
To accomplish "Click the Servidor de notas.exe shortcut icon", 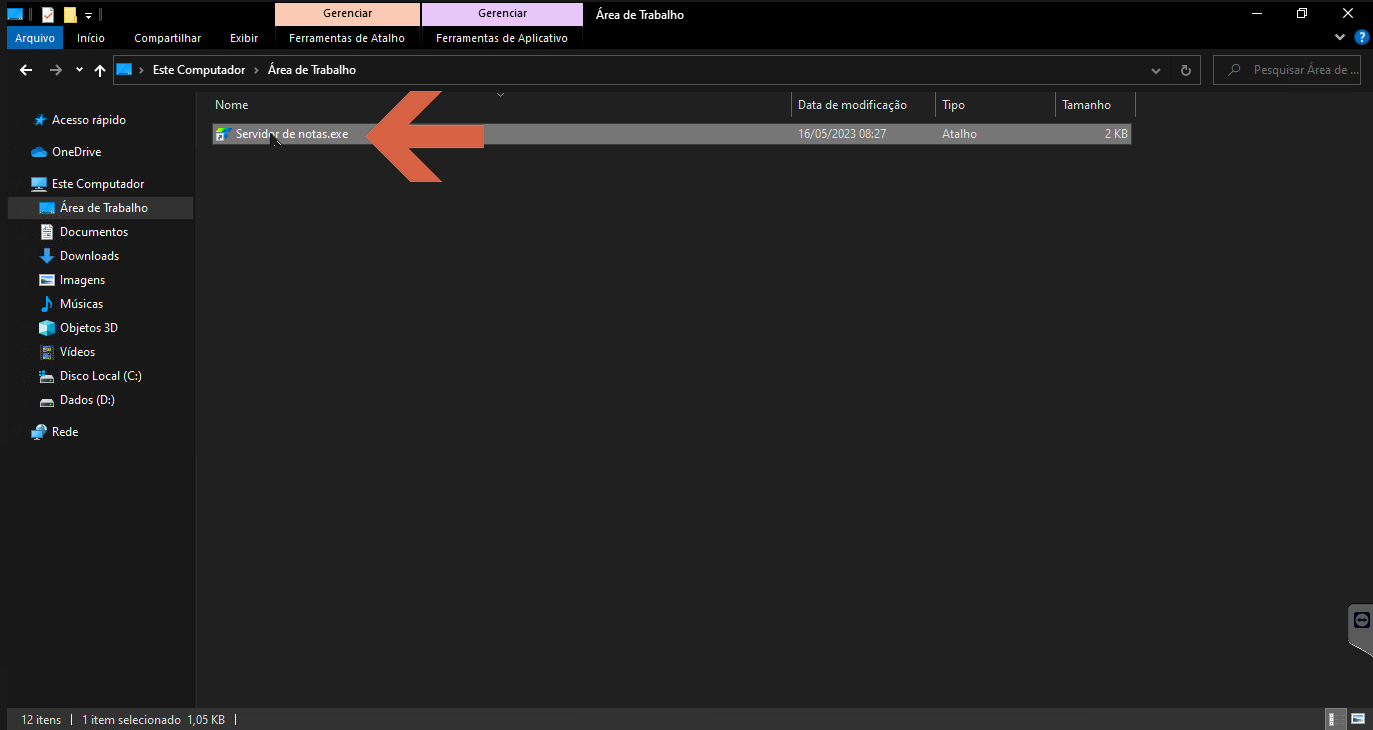I will (x=224, y=134).
